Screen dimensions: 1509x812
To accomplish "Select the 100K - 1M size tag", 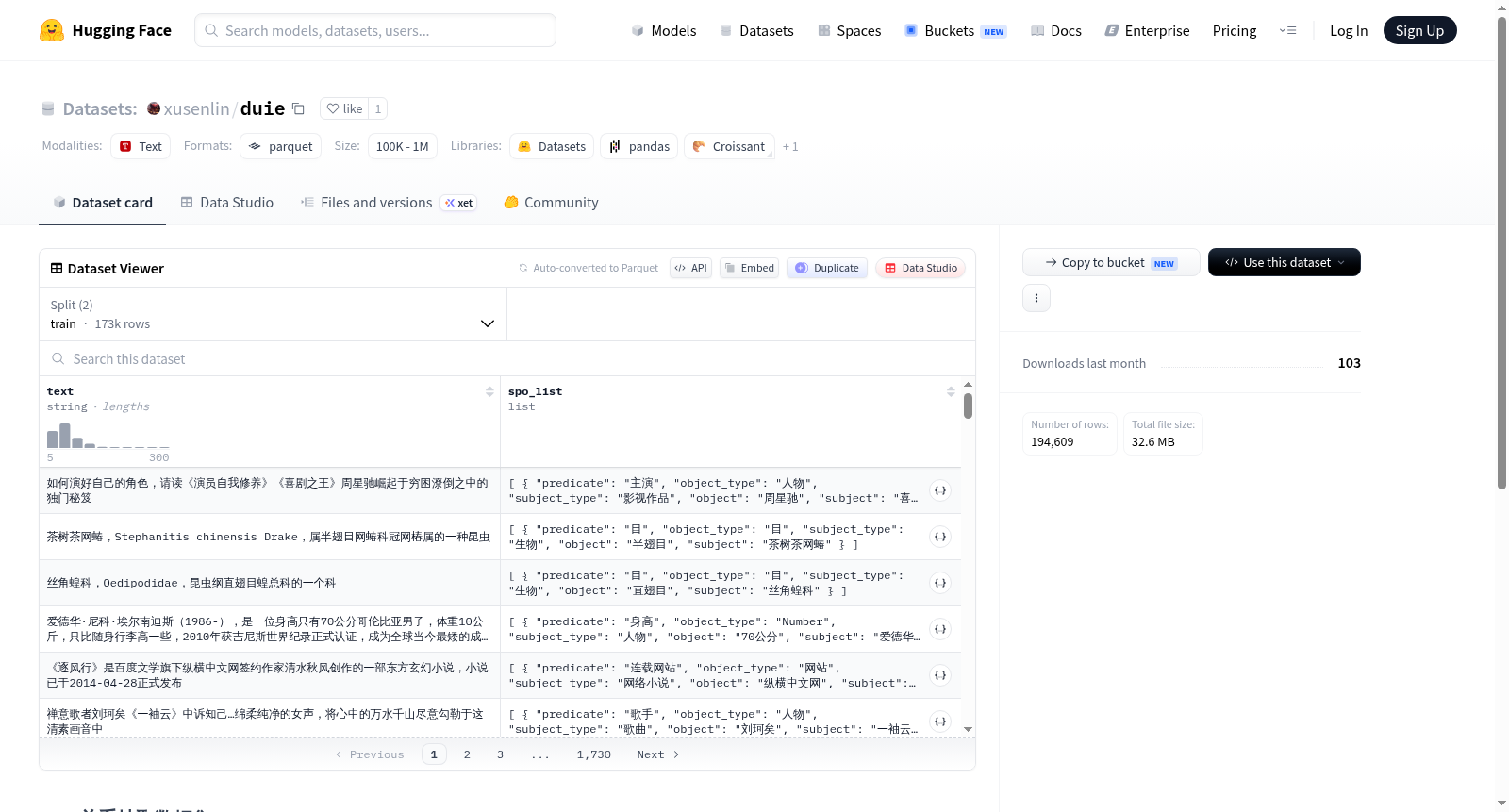I will click(x=402, y=146).
